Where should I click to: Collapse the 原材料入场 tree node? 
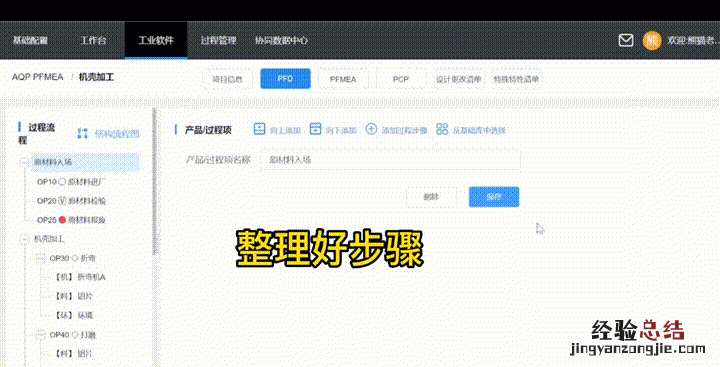click(24, 162)
